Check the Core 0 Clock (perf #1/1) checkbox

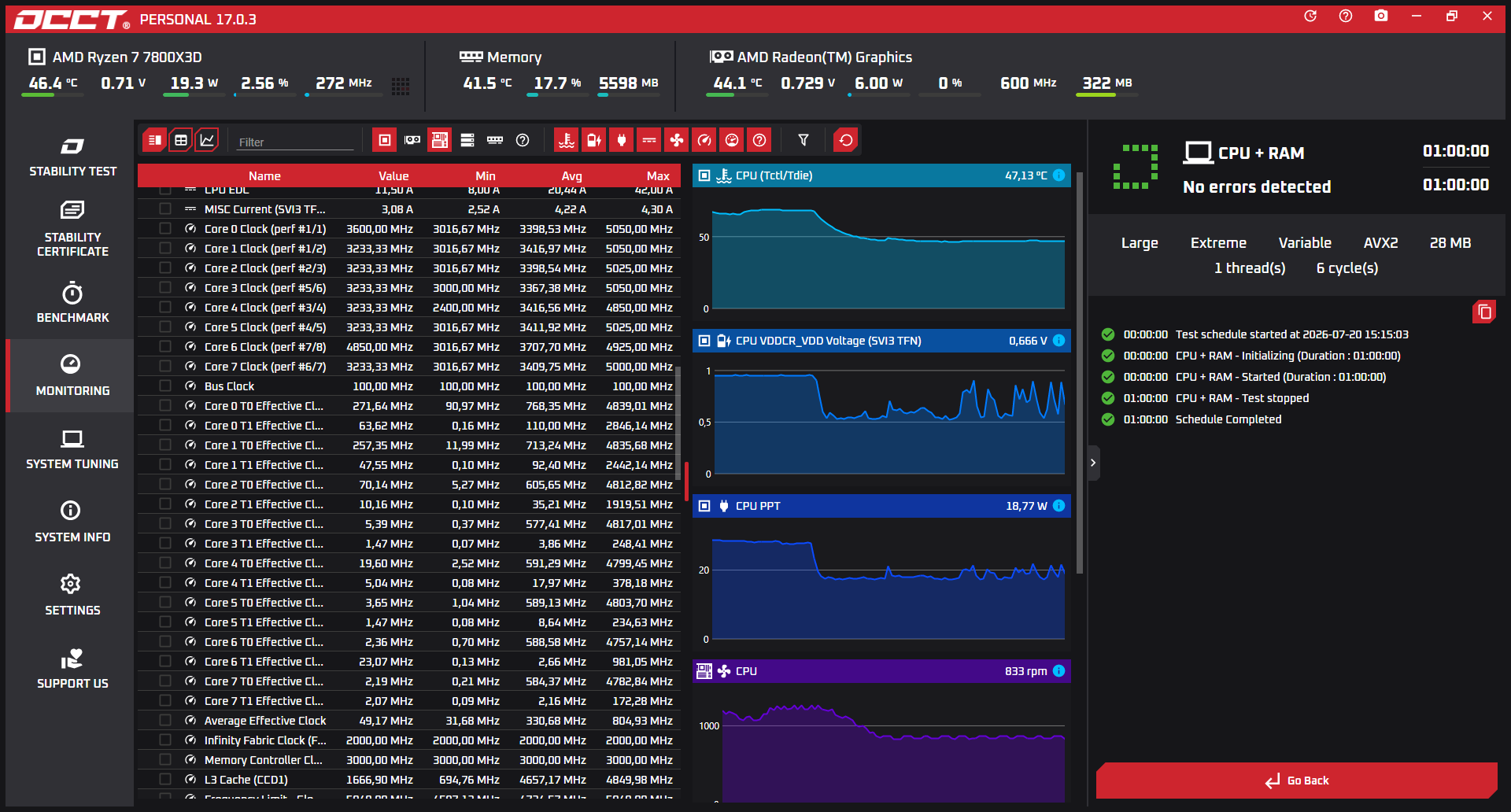click(x=165, y=229)
